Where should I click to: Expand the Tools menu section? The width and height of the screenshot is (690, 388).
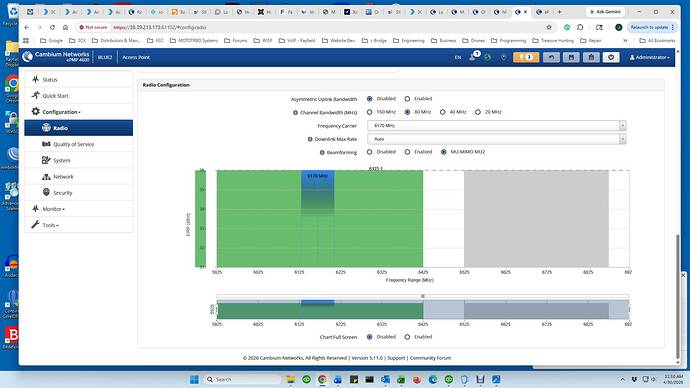78,225
